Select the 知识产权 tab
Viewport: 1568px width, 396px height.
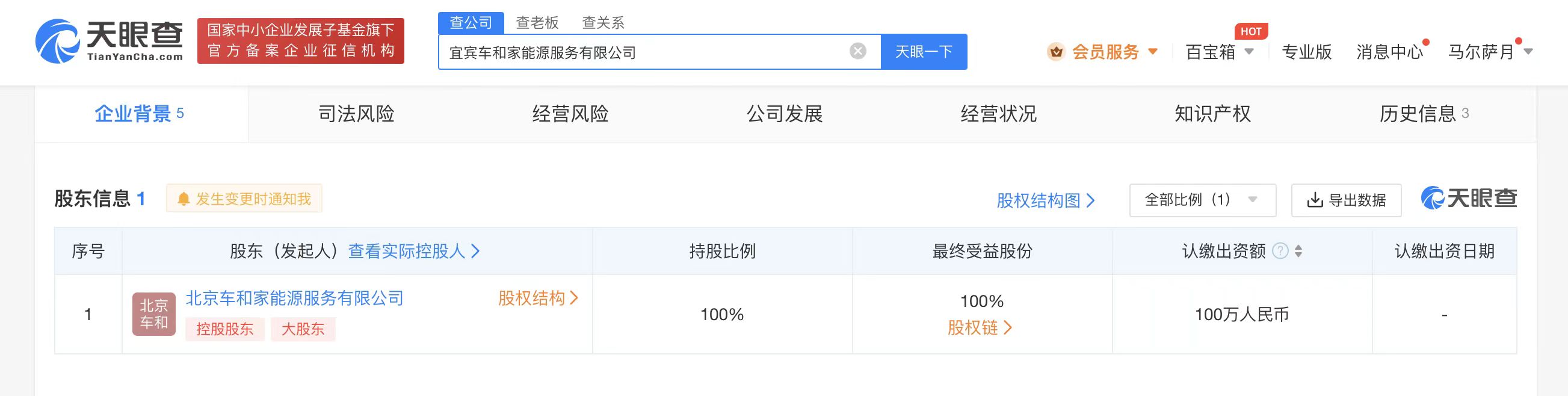pos(1212,114)
